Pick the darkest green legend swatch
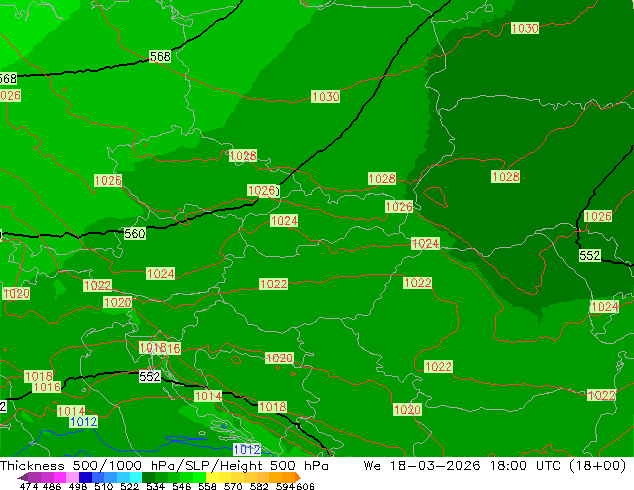 coord(148,477)
